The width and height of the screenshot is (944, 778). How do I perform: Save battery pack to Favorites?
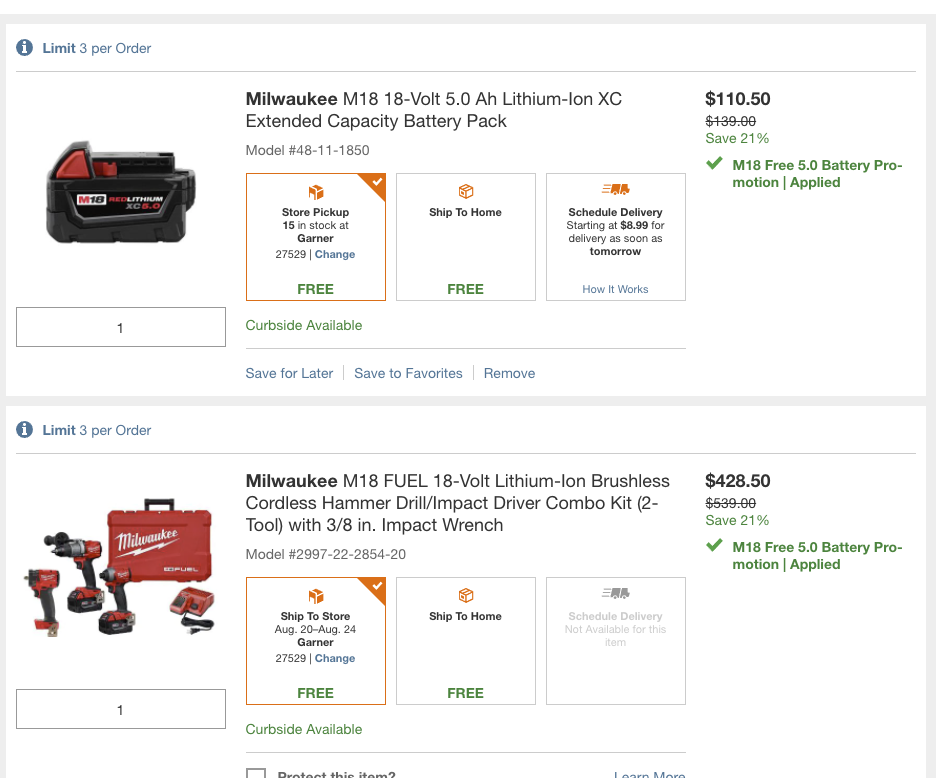[408, 373]
